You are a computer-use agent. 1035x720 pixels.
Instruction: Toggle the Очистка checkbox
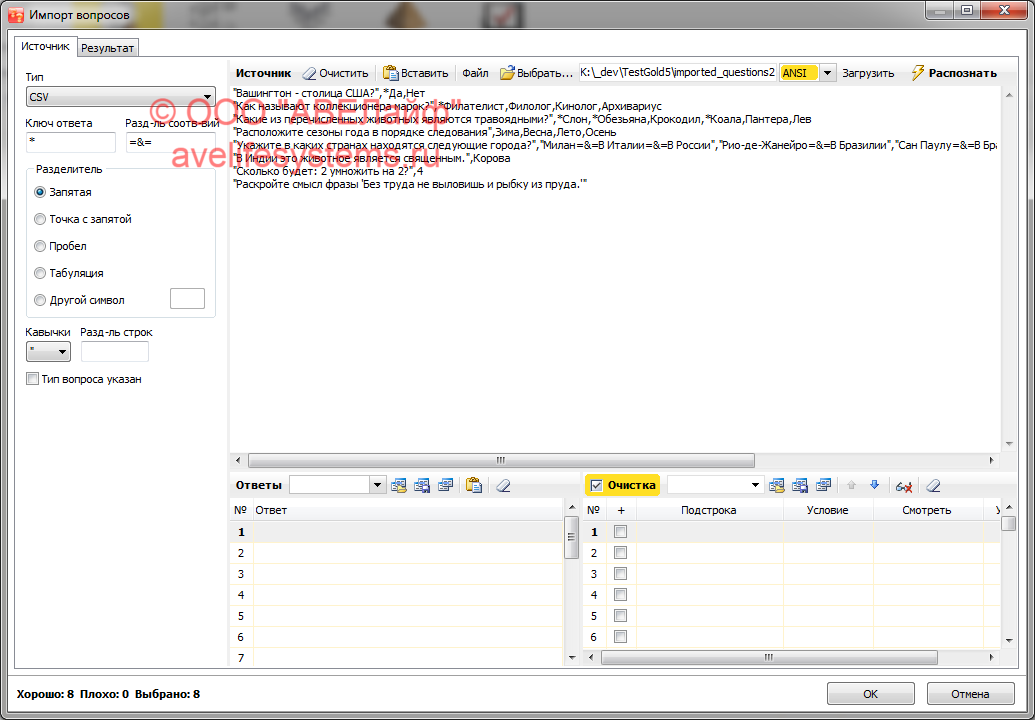[x=596, y=485]
